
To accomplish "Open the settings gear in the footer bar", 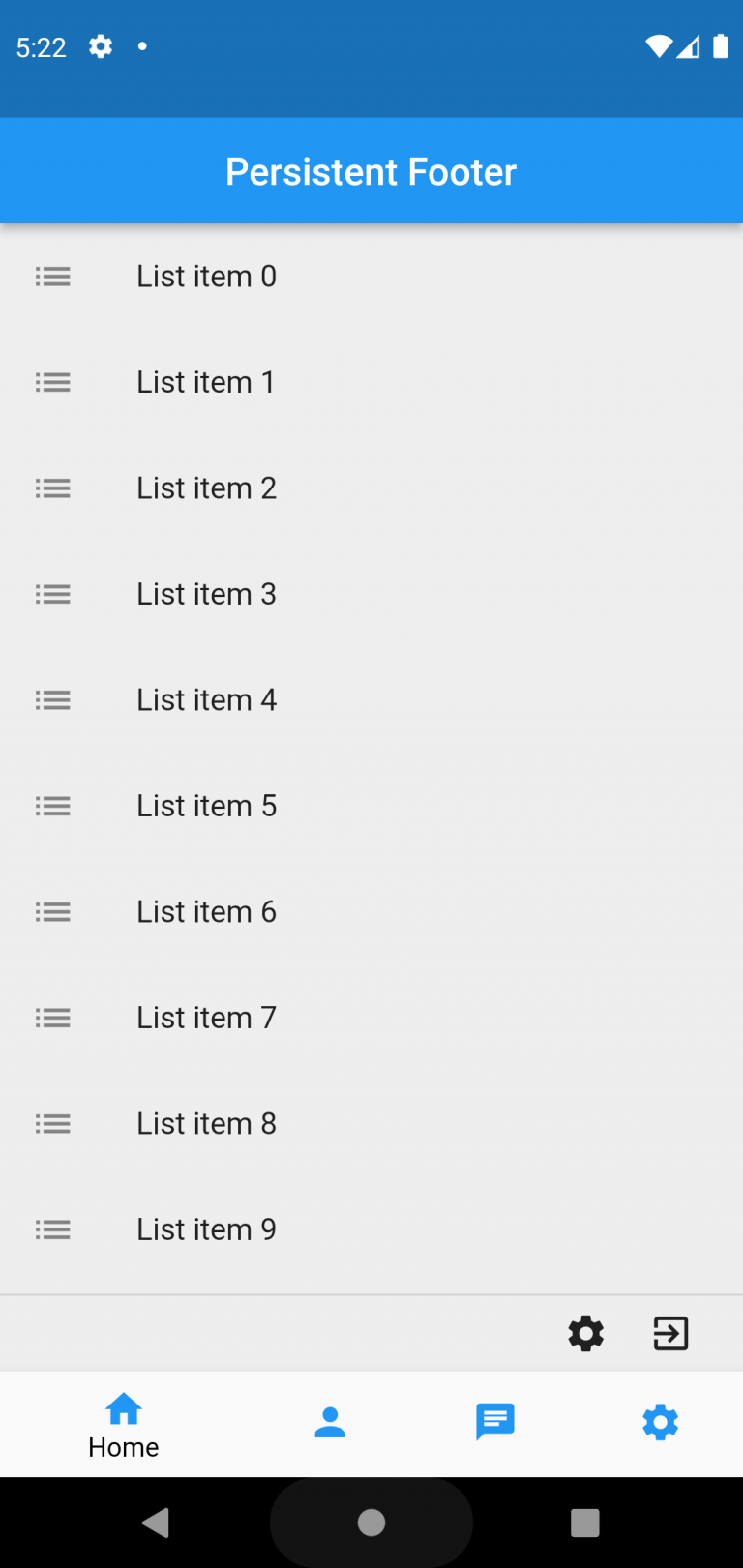I will (x=585, y=1333).
